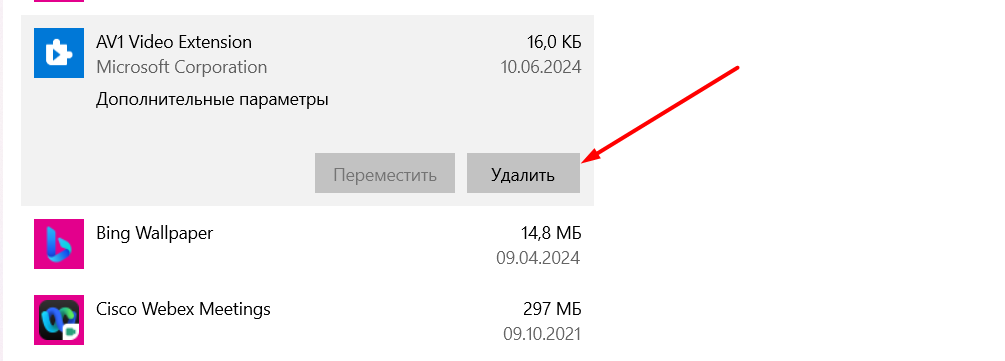The height and width of the screenshot is (361, 1005).
Task: Expand the Bing Wallpaper entry by name
Action: [154, 233]
